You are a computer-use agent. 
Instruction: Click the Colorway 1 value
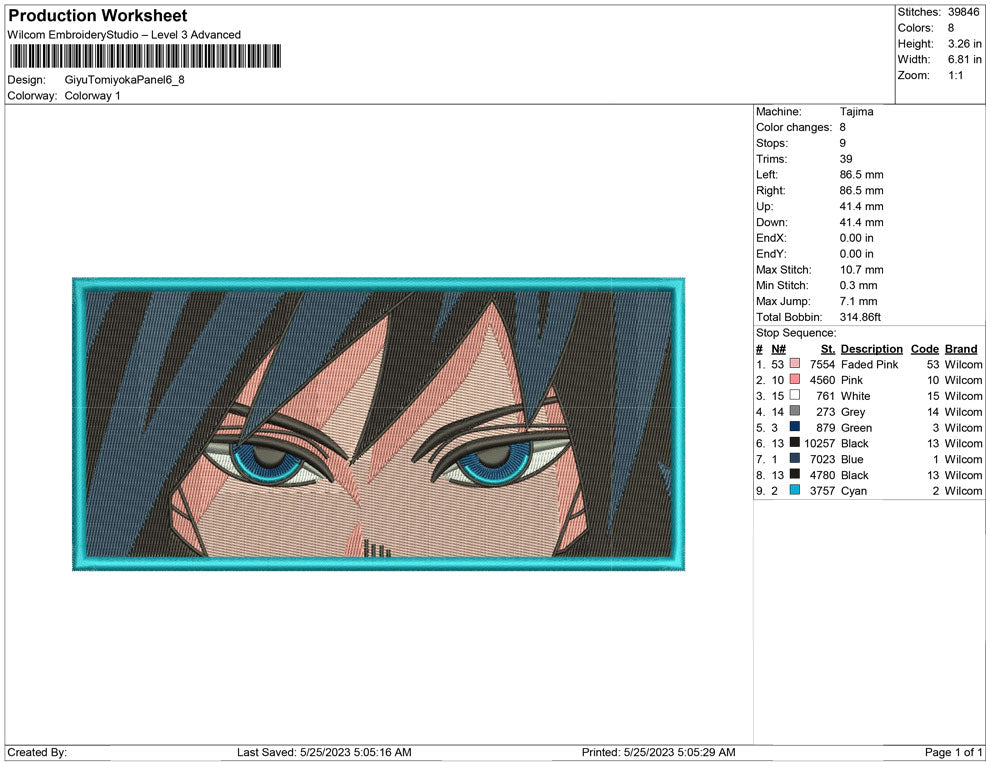pos(92,95)
